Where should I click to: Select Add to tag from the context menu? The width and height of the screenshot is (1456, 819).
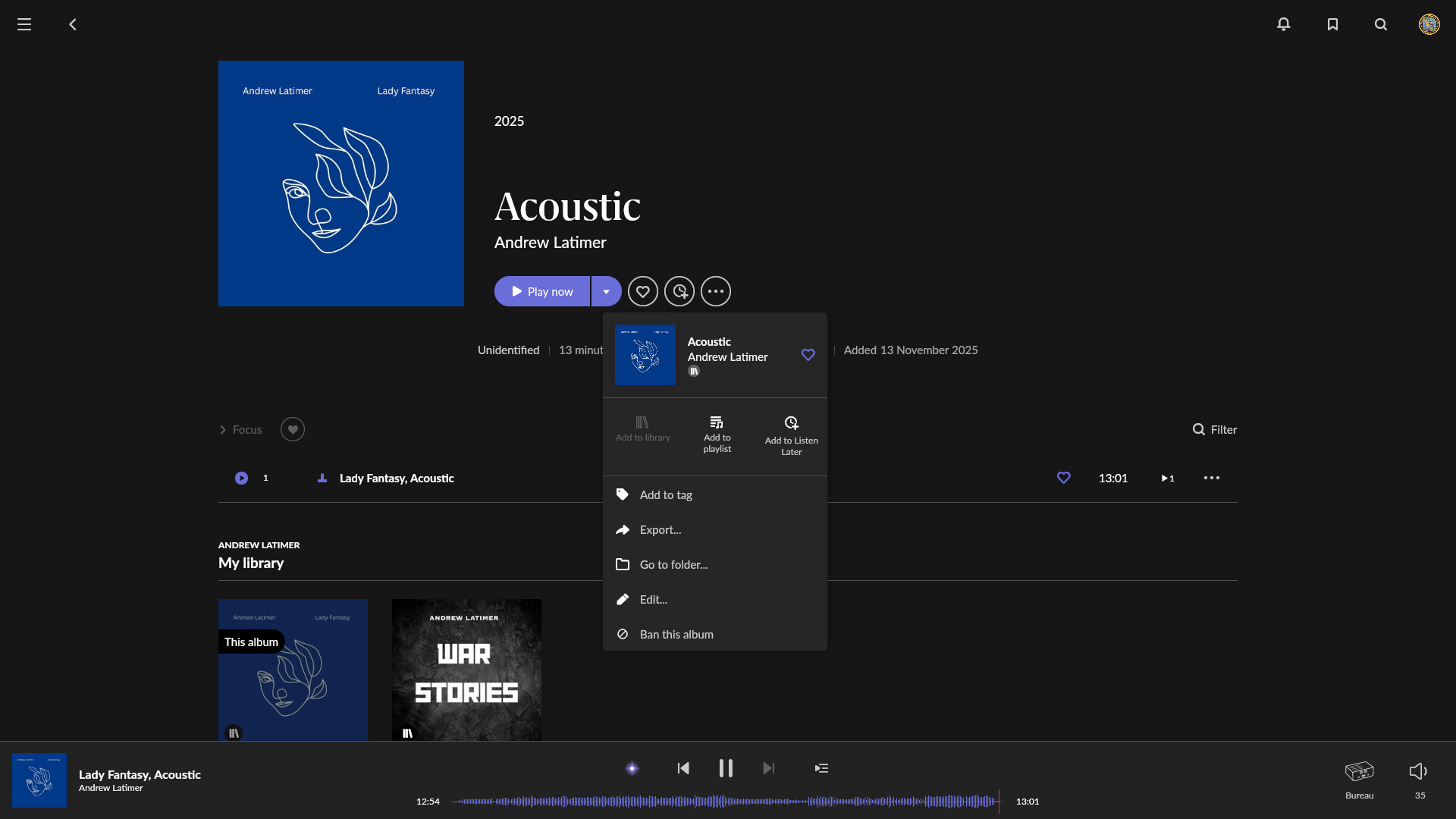pyautogui.click(x=666, y=494)
